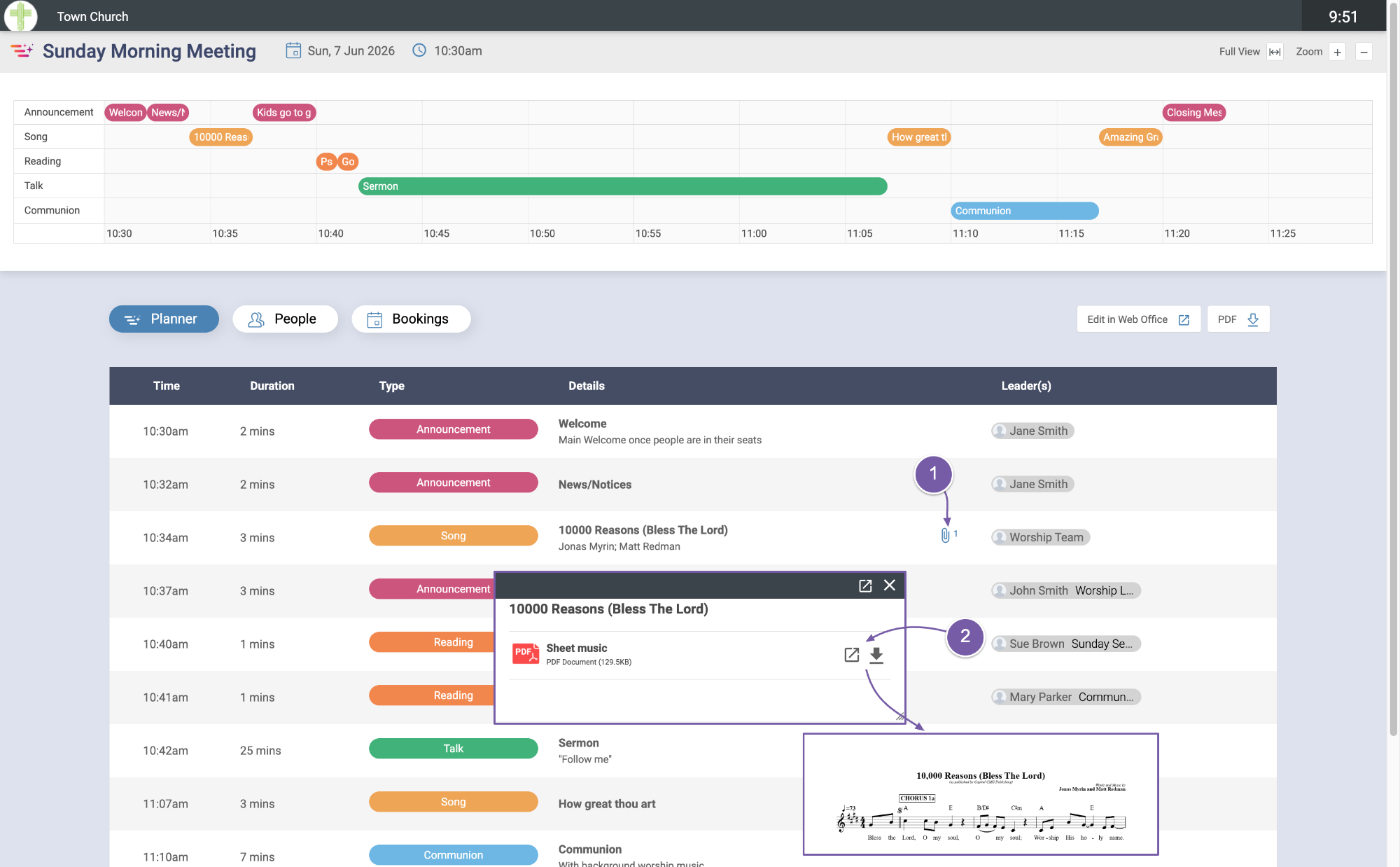Screen dimensions: 1400x867
Task: Open Sheet music in new window
Action: coord(851,655)
